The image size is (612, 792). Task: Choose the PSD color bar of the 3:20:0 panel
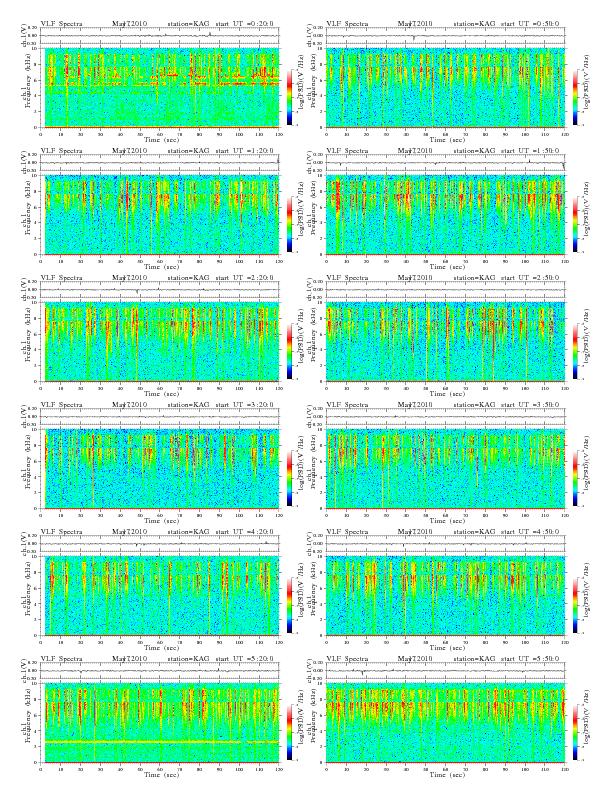[289, 479]
